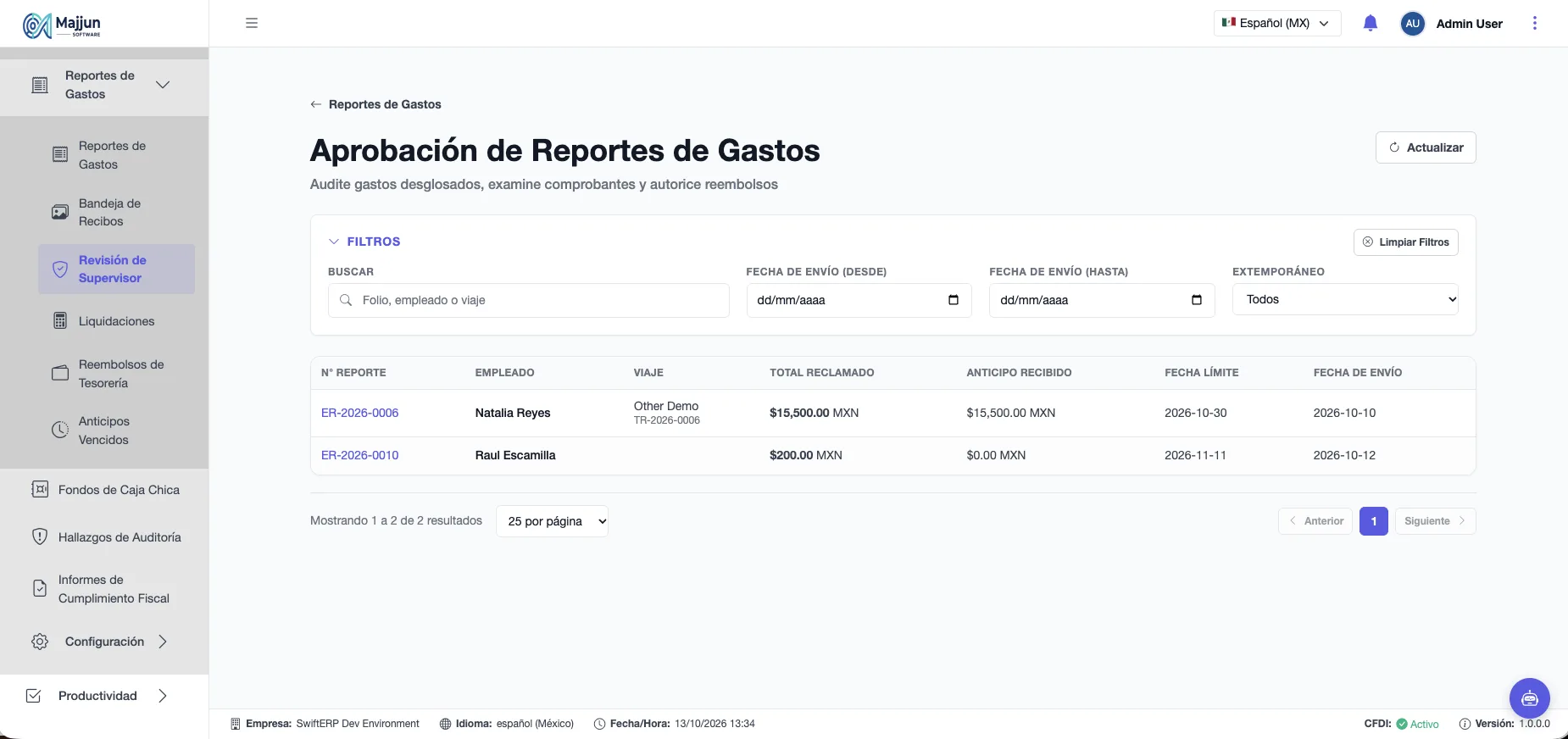
Task: Open the Español (MX) language dropdown
Action: (1277, 24)
